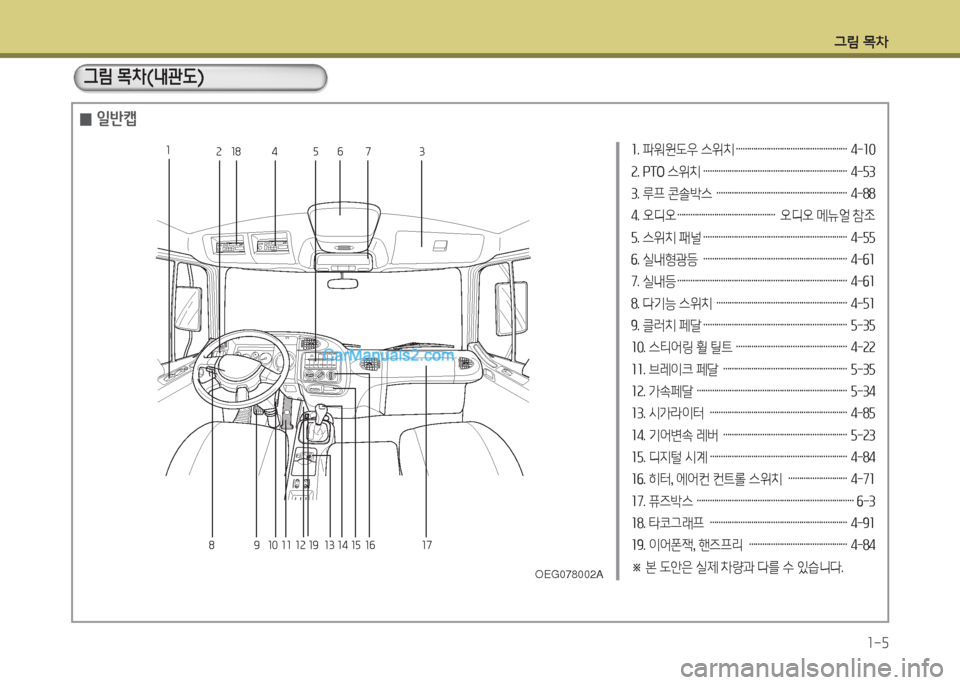The width and height of the screenshot is (960, 685).
Task: Click the figure code OEG078002A
Action: [569, 574]
